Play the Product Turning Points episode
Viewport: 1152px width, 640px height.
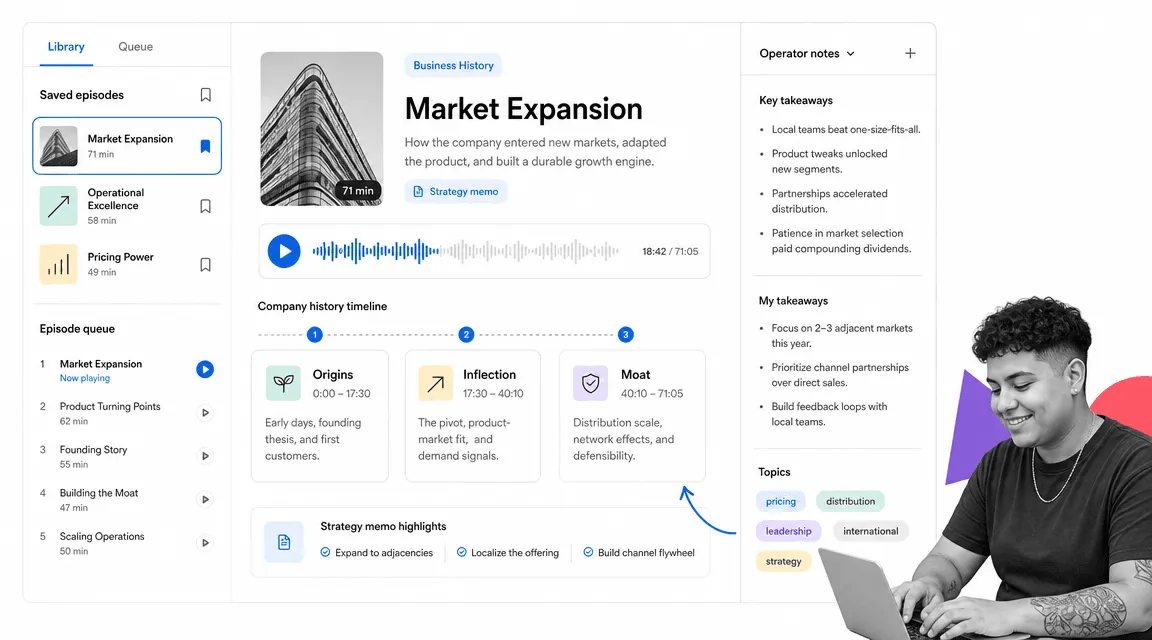coord(205,413)
